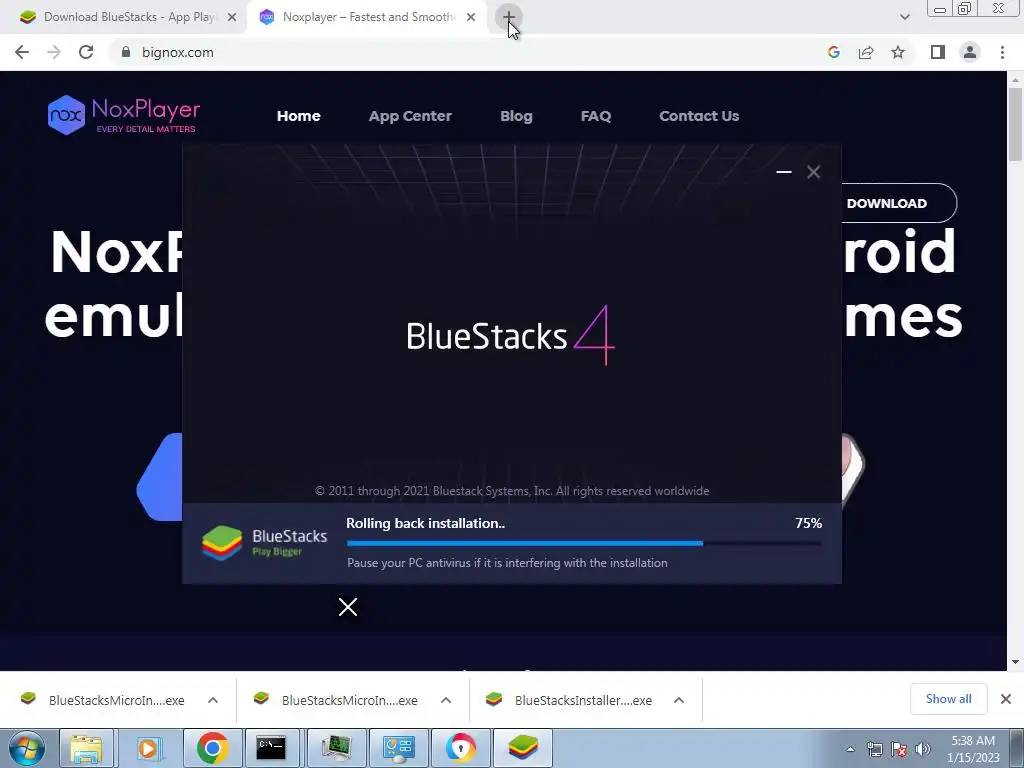Expand options for second BlueStacksMicroIn download
This screenshot has height=768, width=1024.
point(446,700)
